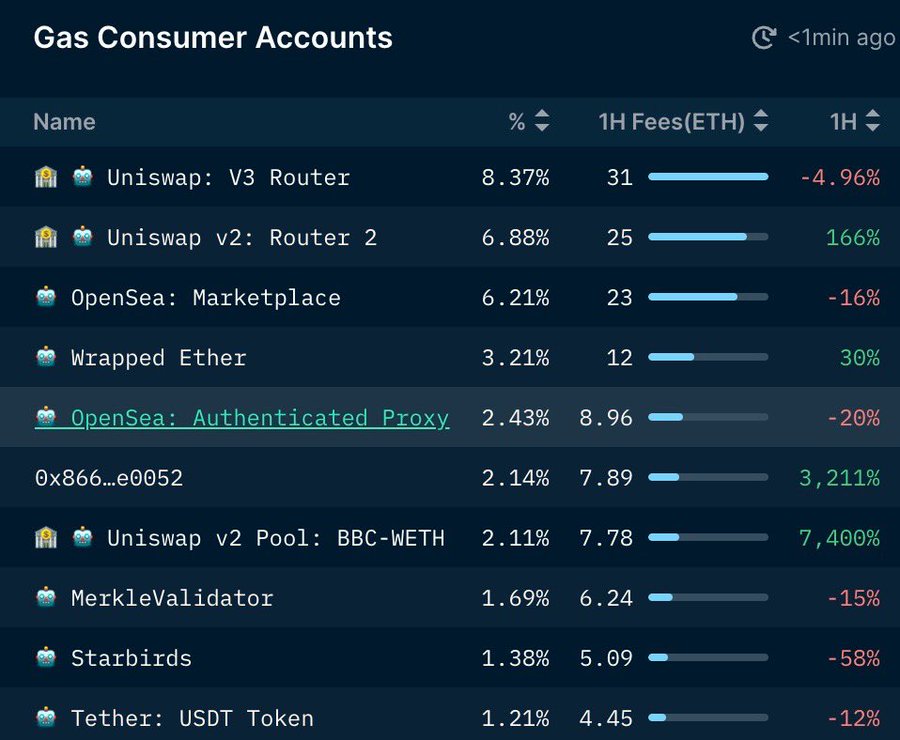
Task: Open the 0x866…e0052 address entry
Action: pos(109,478)
